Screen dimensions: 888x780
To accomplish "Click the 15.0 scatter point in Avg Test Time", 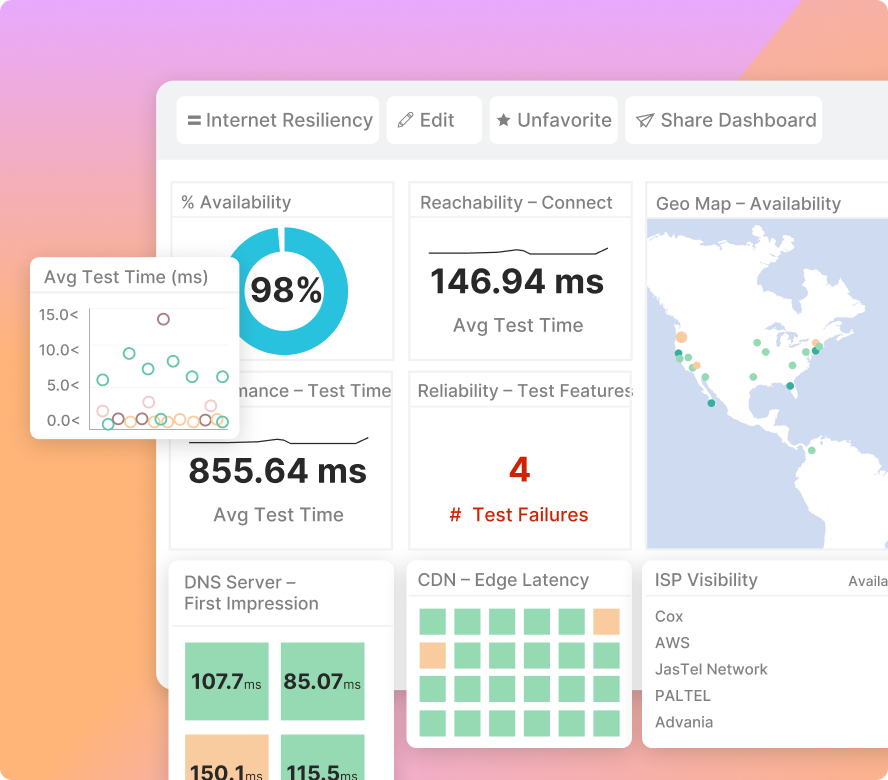I will pos(163,319).
